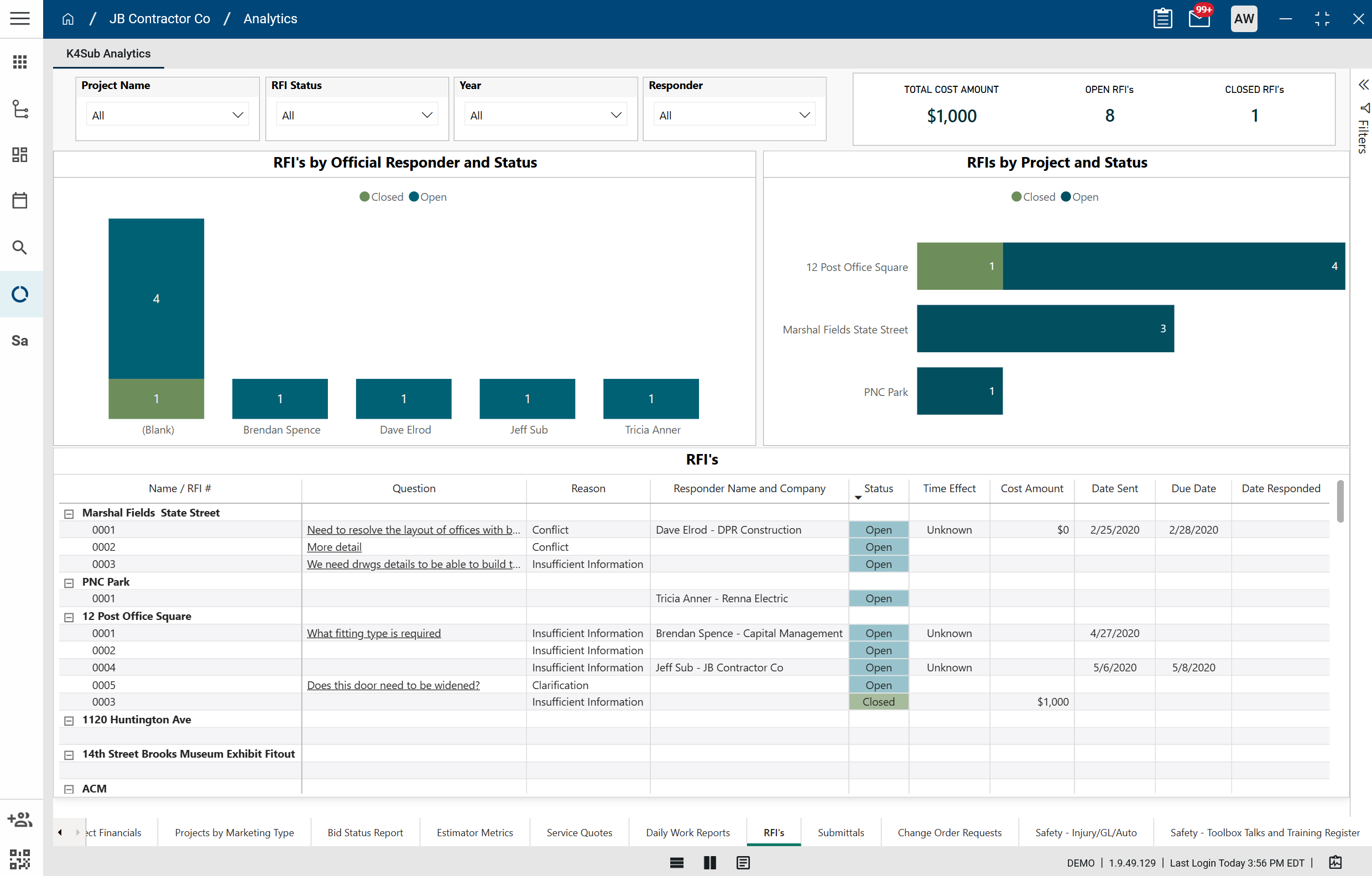Open the calendar icon in sidebar
Viewport: 1372px width, 876px height.
20,201
